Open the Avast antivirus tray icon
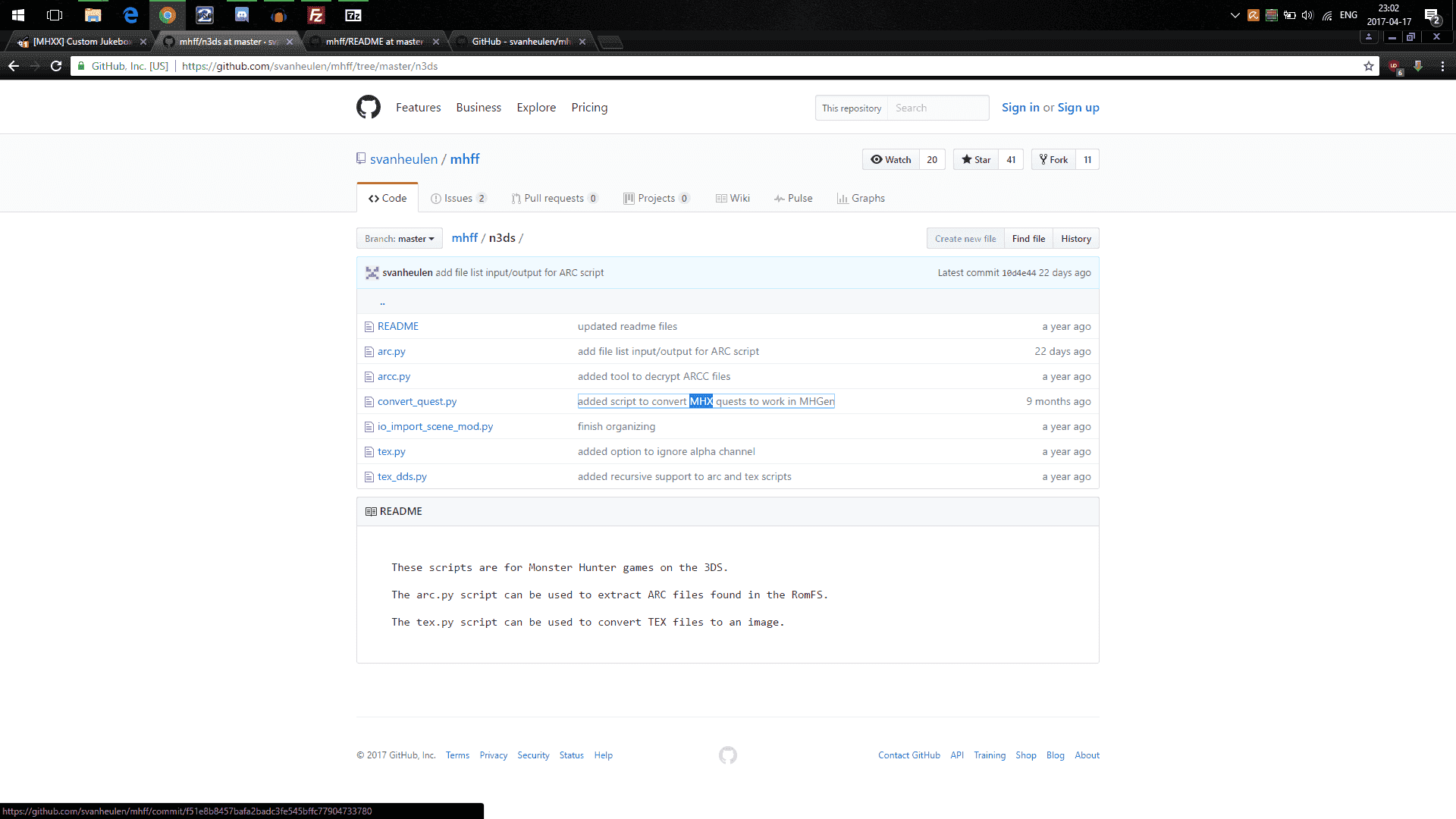 1254,15
